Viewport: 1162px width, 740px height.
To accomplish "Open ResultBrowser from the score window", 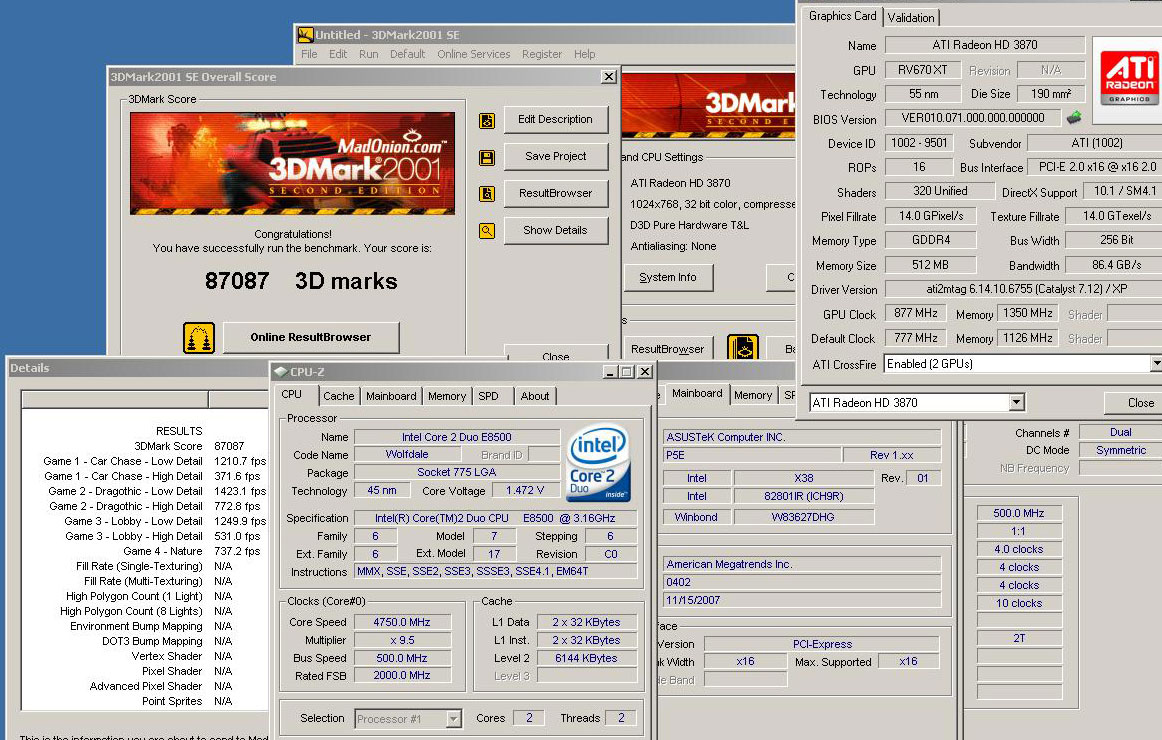I will [x=556, y=193].
